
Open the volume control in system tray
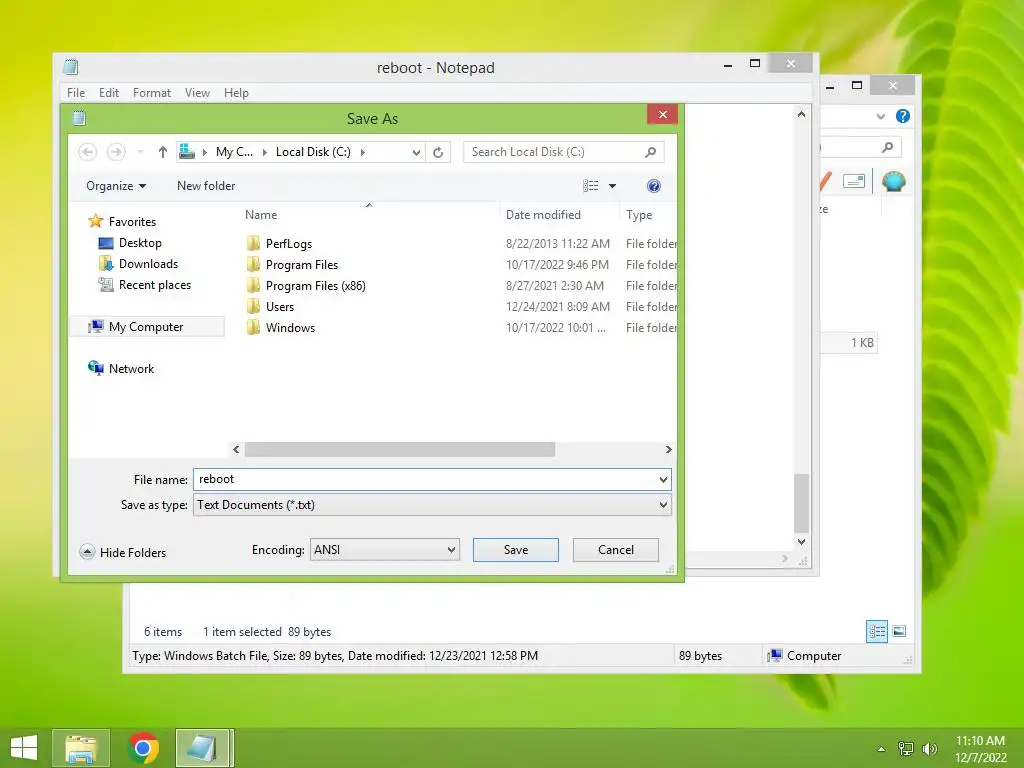click(929, 748)
